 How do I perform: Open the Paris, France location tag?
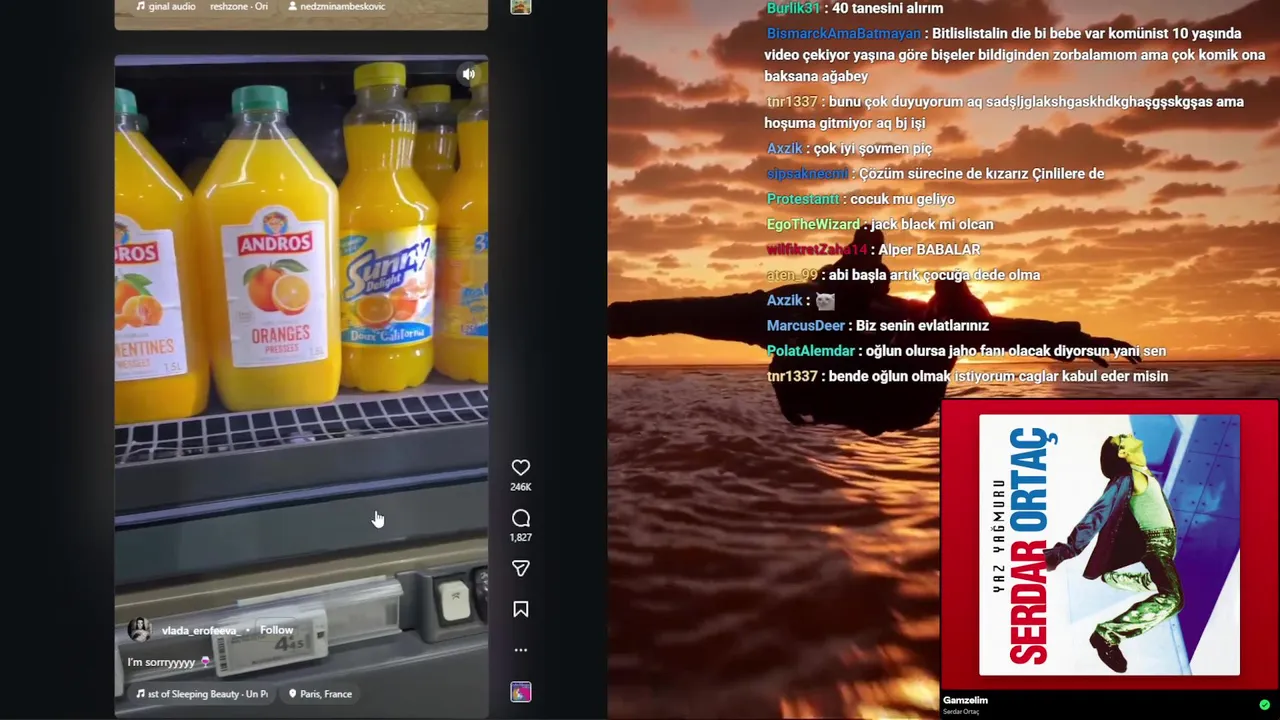320,694
